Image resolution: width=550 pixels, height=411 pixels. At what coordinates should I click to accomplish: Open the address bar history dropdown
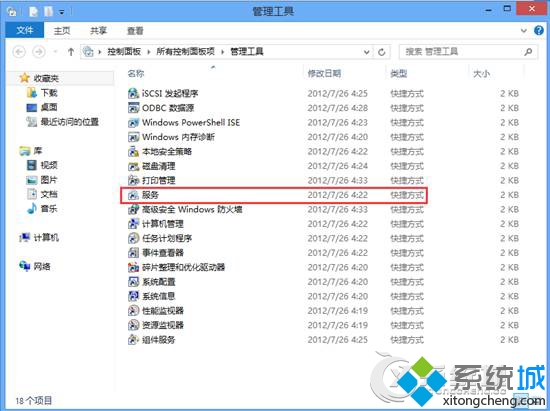[367, 52]
